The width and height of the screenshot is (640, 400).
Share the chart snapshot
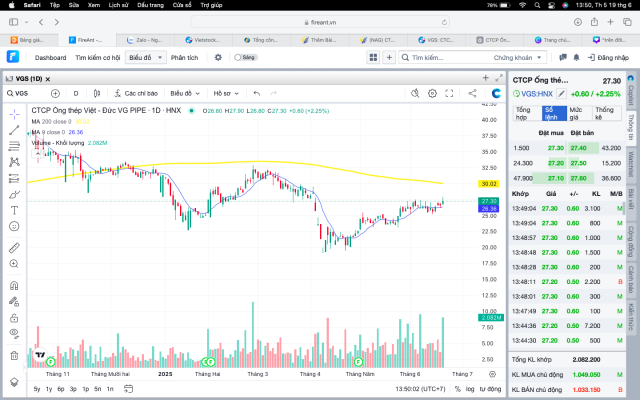(x=472, y=93)
